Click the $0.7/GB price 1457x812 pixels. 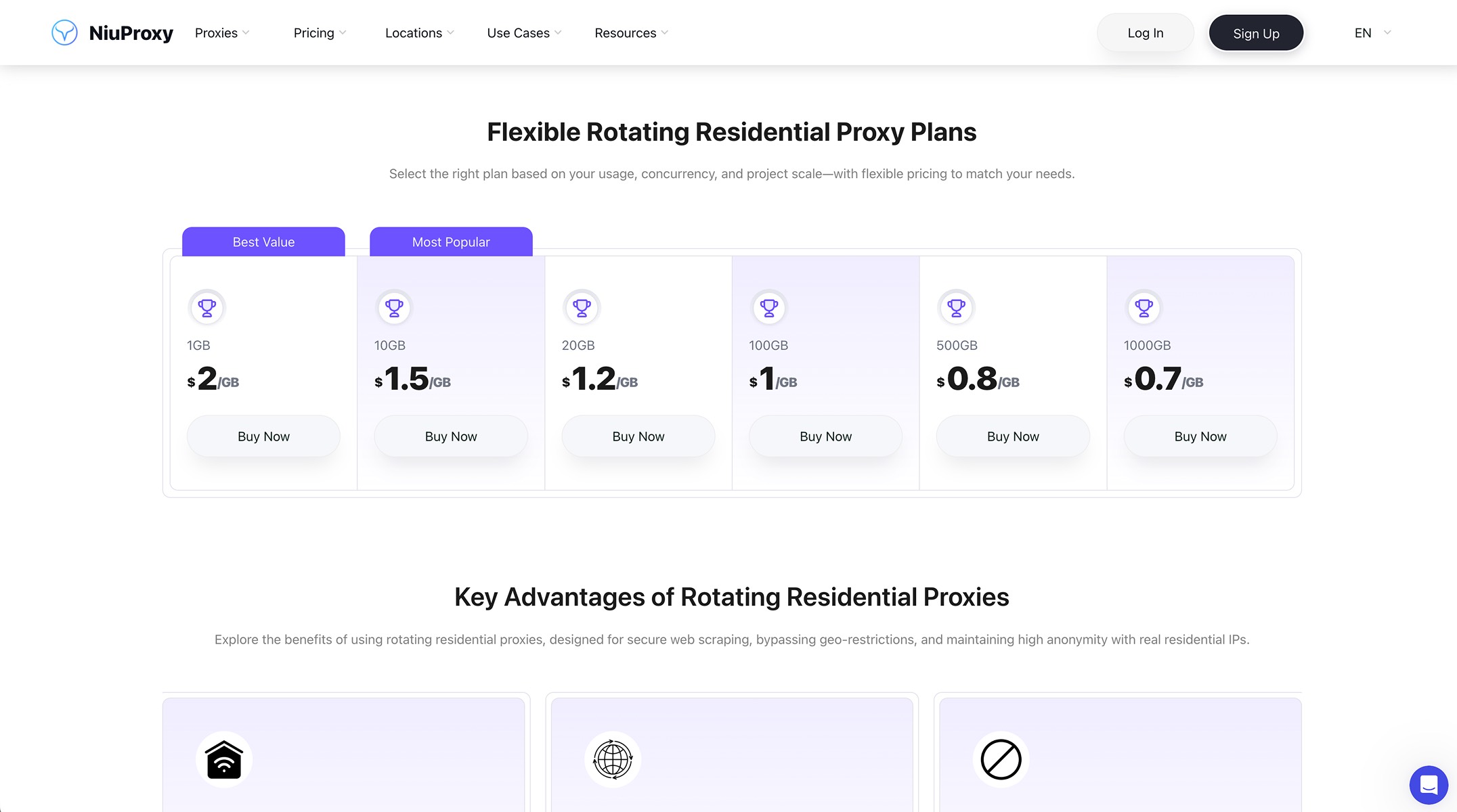pyautogui.click(x=1163, y=379)
